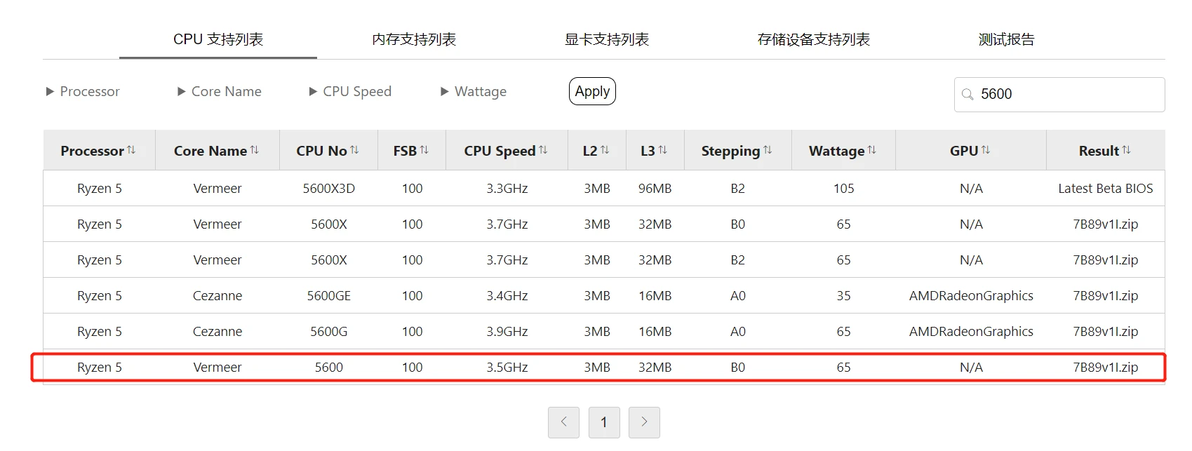Sort by Core Name arrows icon

(x=255, y=151)
